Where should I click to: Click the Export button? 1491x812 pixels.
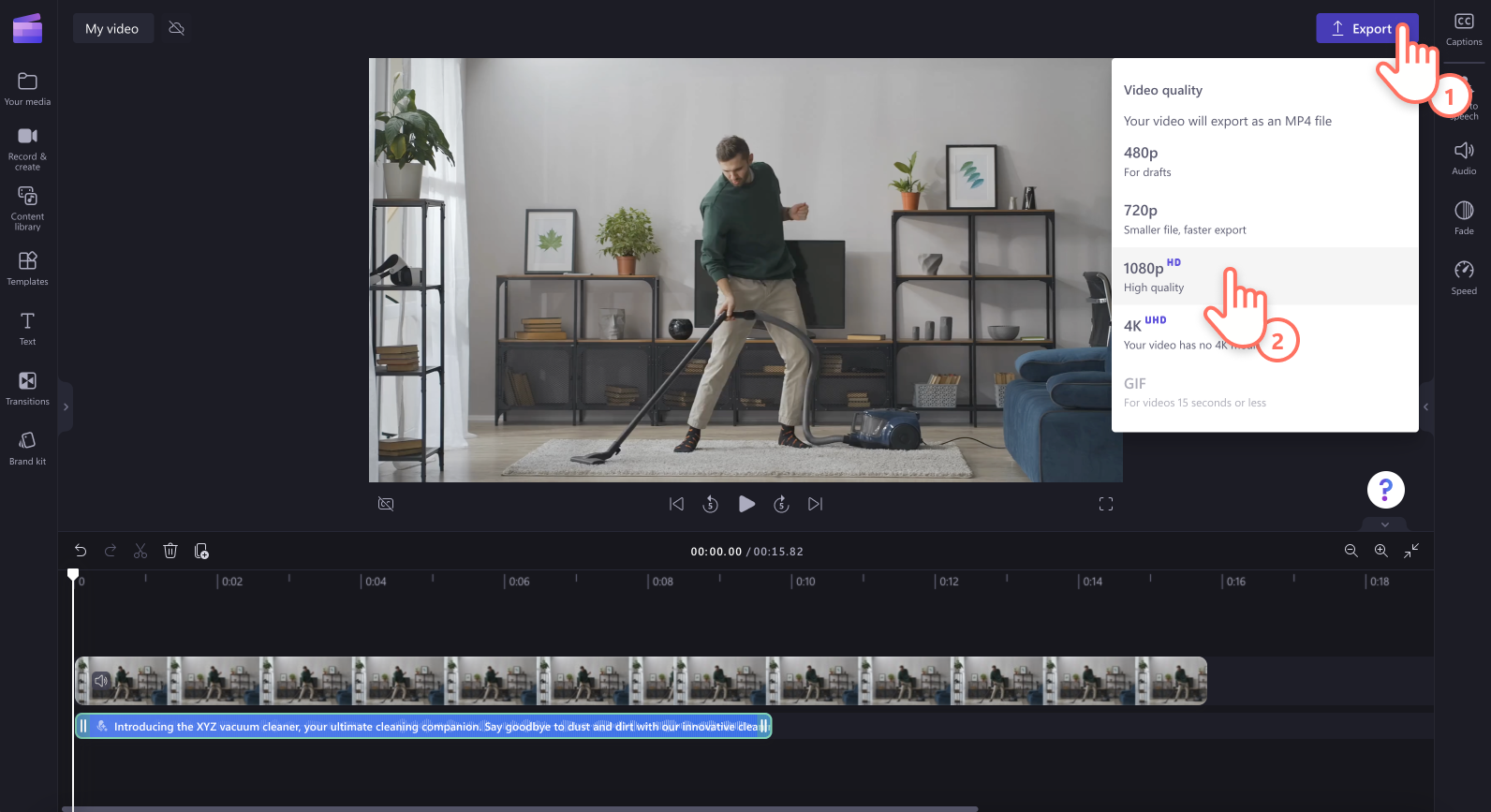tap(1366, 28)
